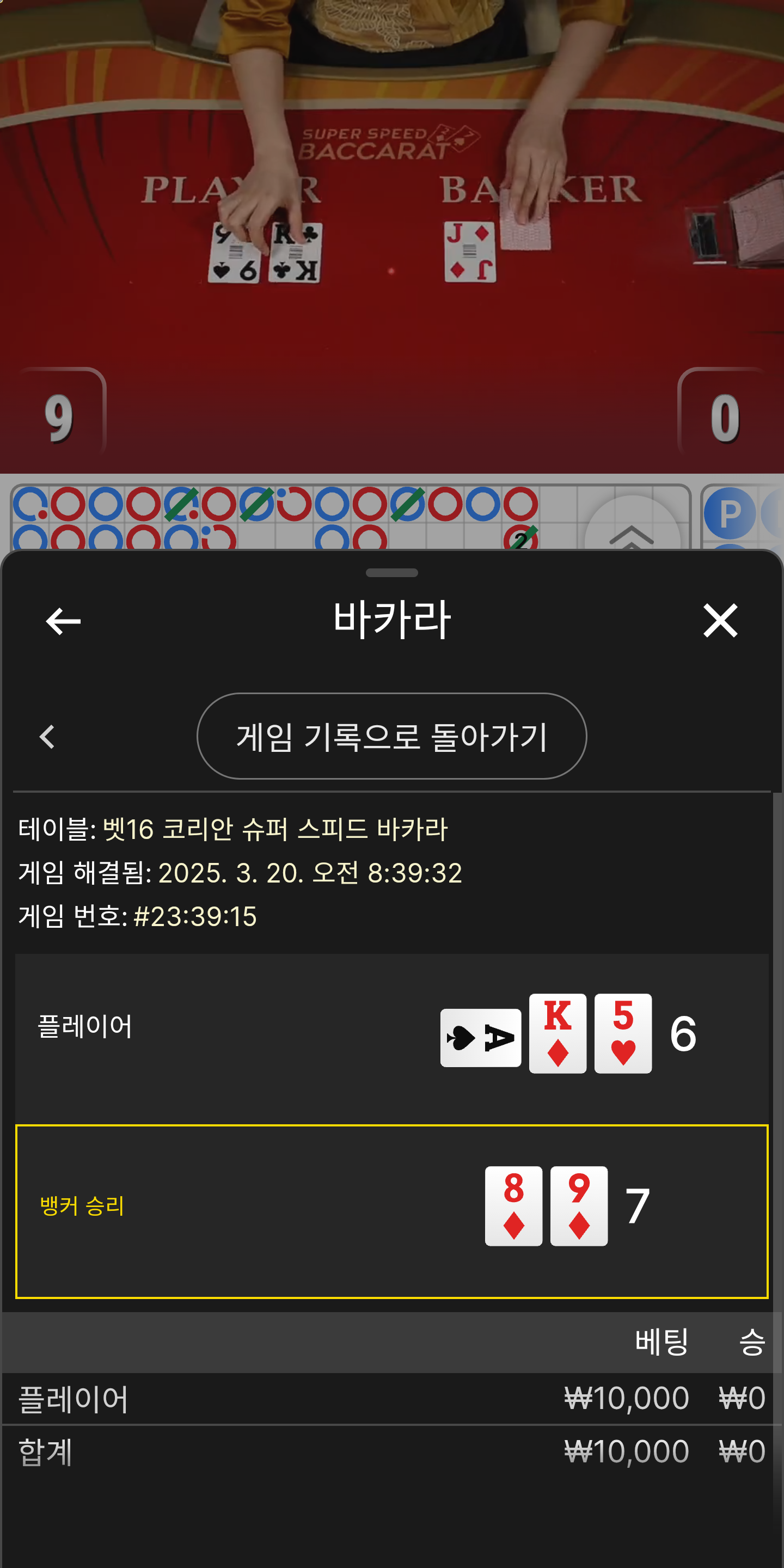Viewport: 784px width, 1568px height.
Task: Click the blue P roadmap icon
Action: coord(729,514)
